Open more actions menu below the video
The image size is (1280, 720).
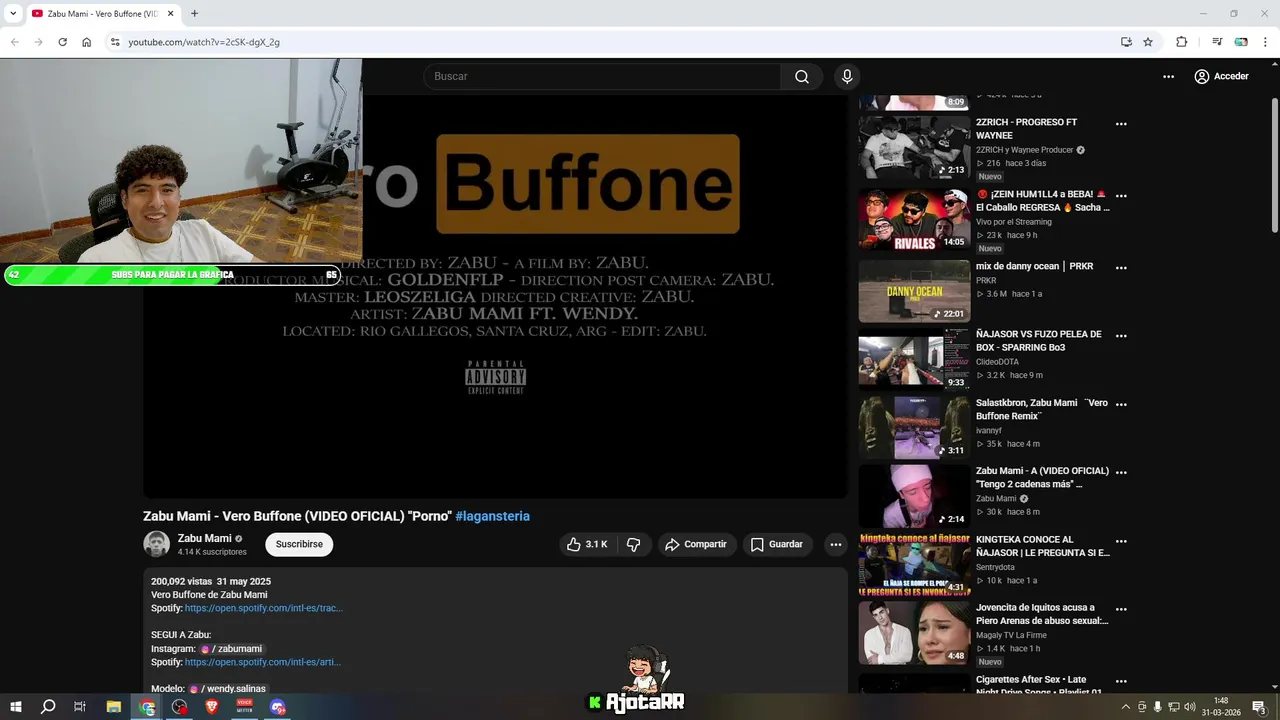click(836, 544)
